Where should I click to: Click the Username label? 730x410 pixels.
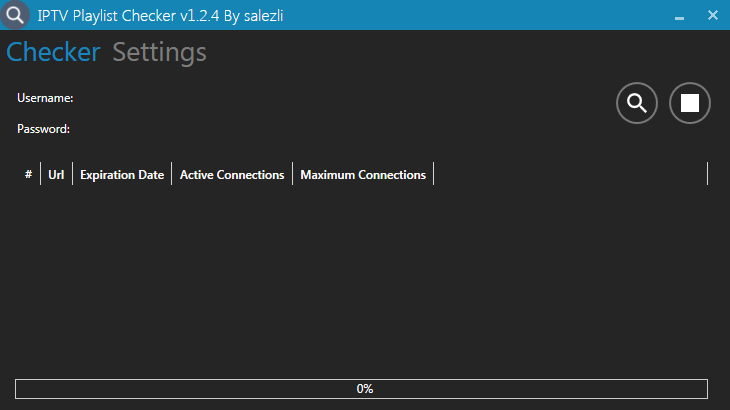pos(45,98)
